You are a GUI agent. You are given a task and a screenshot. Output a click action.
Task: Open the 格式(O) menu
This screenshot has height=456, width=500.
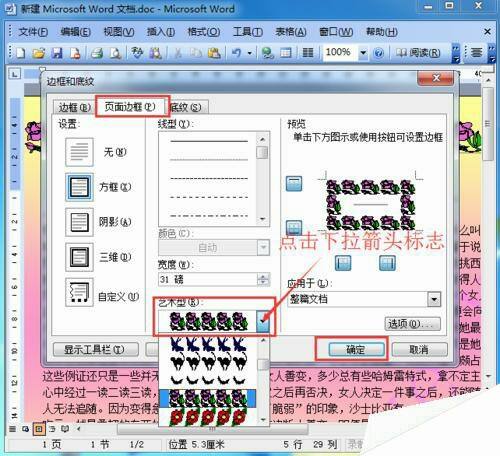point(203,32)
